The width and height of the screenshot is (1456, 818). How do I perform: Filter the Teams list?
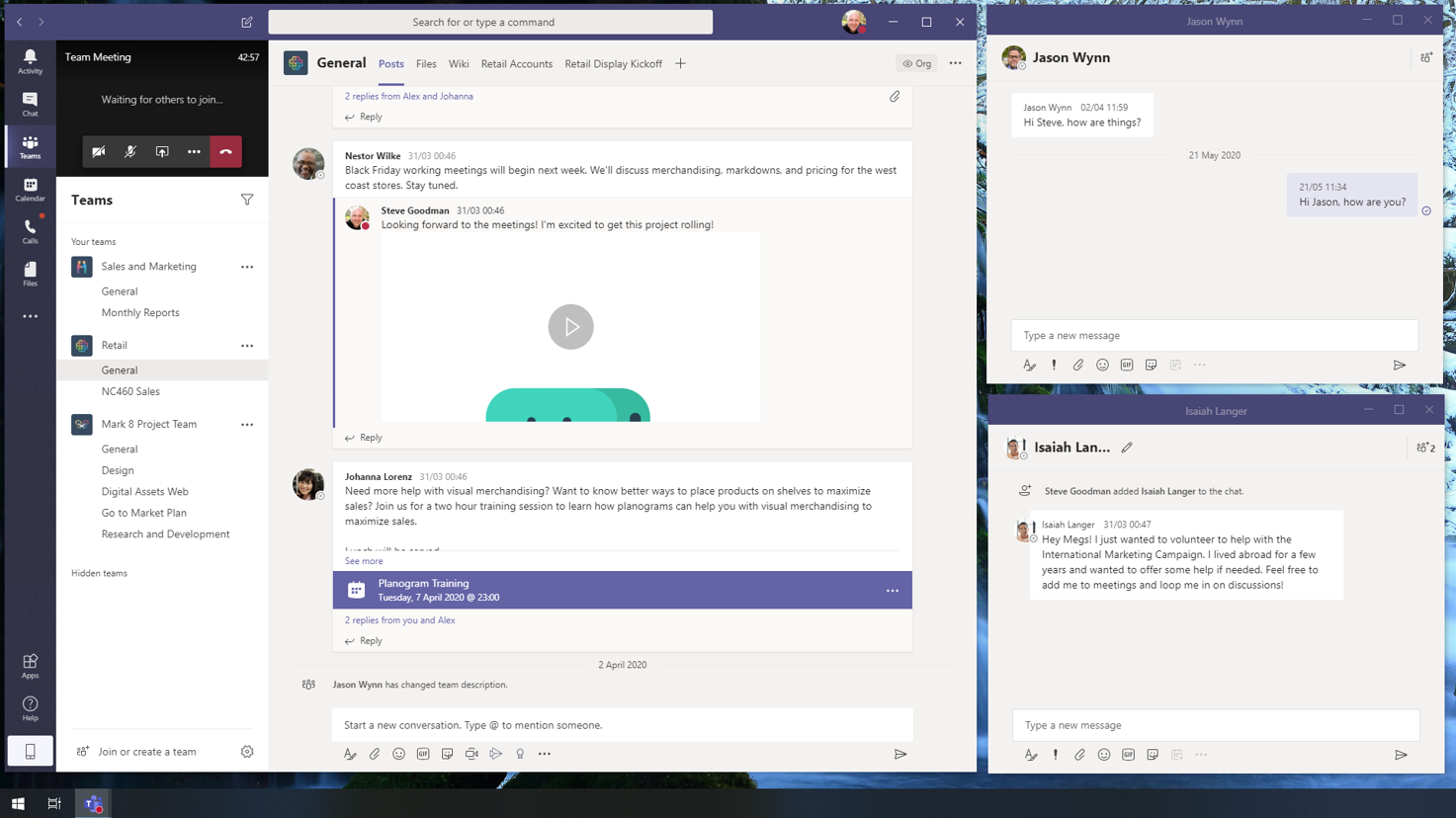pyautogui.click(x=247, y=200)
